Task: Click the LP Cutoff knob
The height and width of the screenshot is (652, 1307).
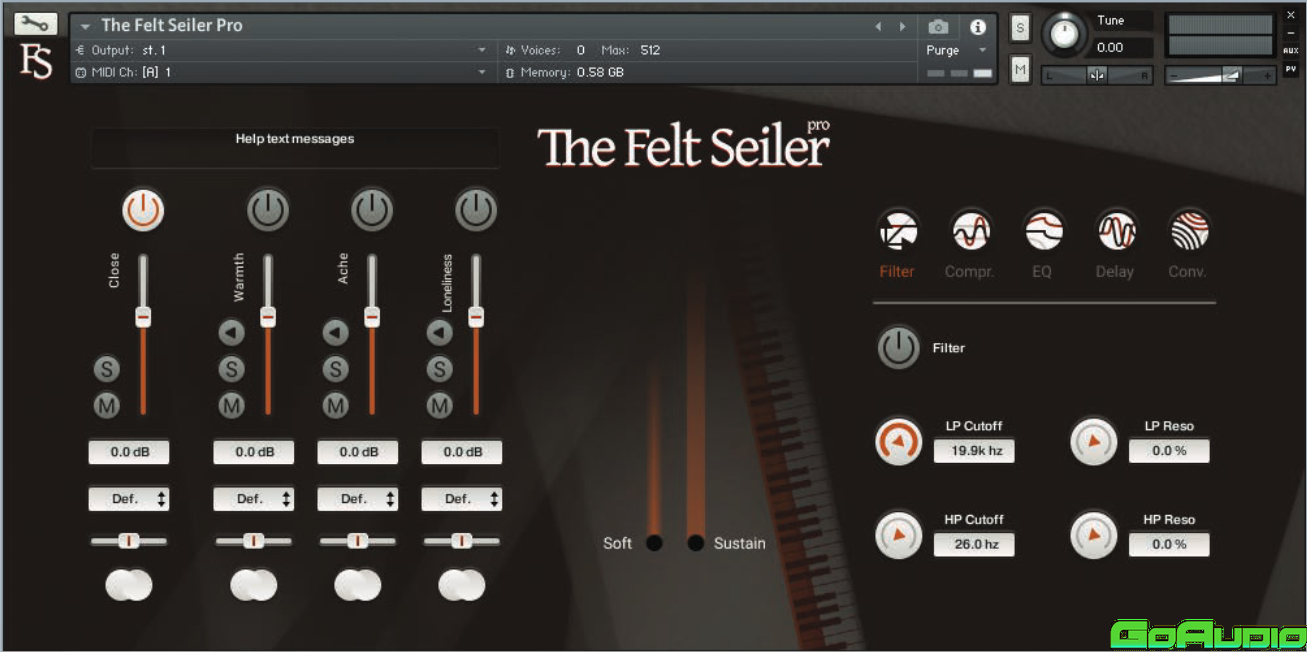Action: pos(899,441)
